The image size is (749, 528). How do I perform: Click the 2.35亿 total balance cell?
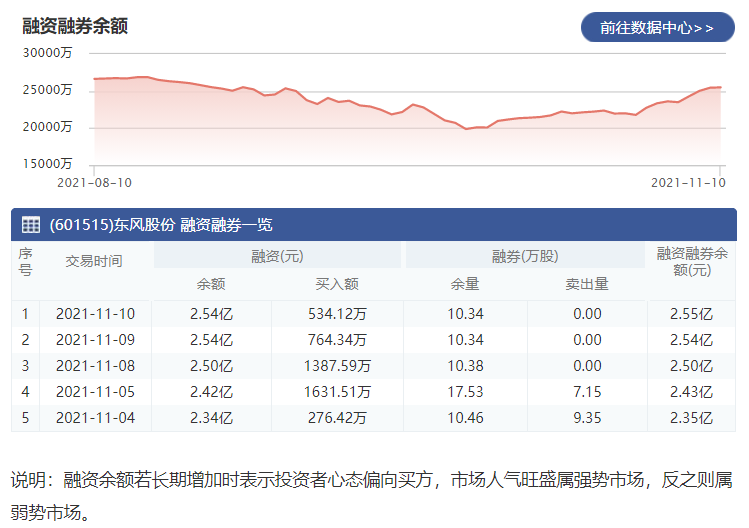click(691, 418)
